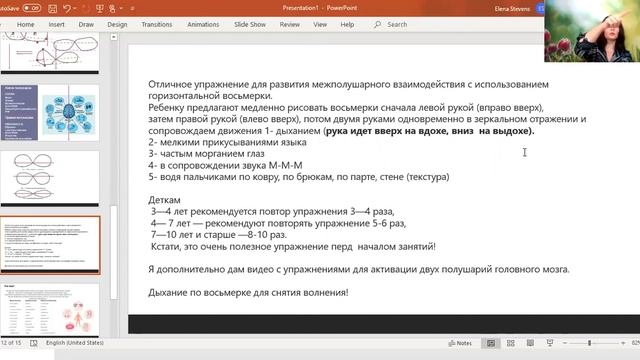Image resolution: width=640 pixels, height=360 pixels.
Task: Click the zoom percentage value
Action: (636, 343)
